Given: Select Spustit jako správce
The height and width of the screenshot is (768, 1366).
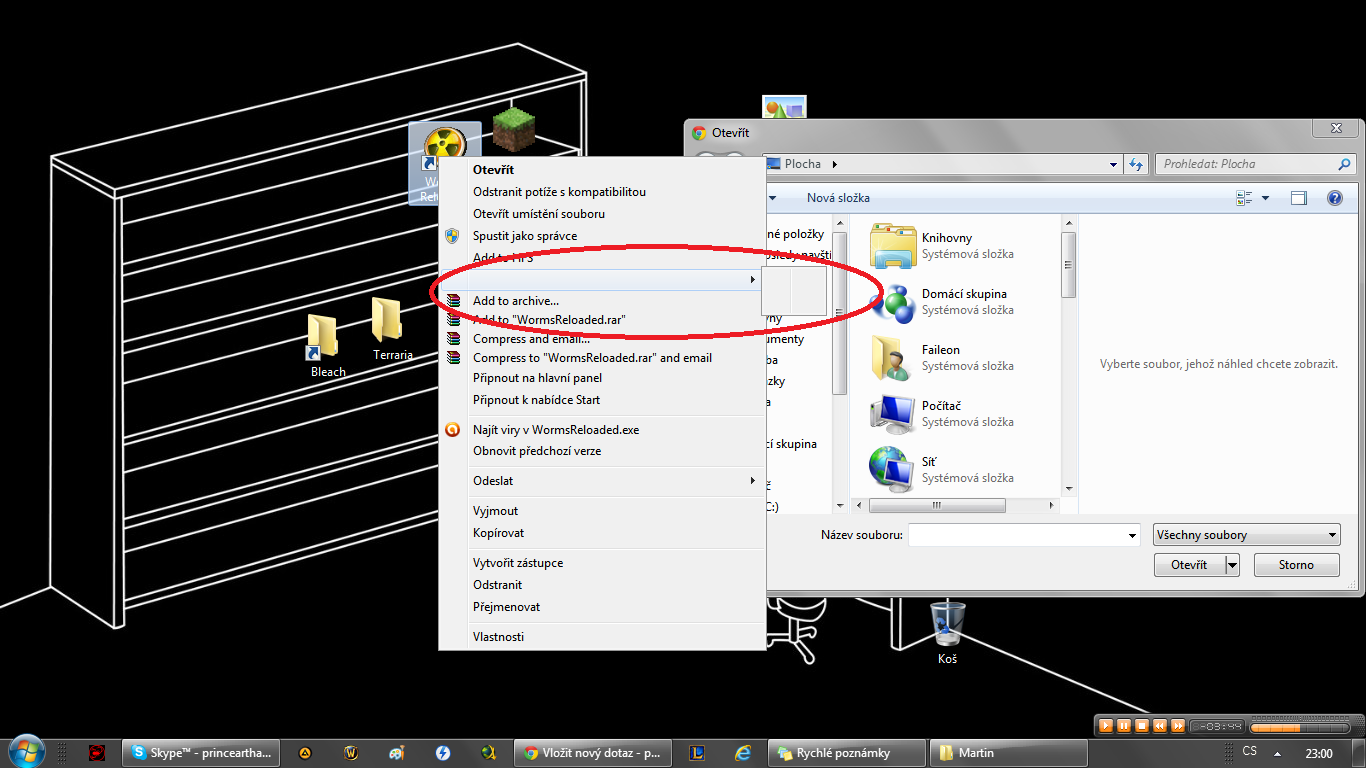Looking at the screenshot, I should 525,236.
